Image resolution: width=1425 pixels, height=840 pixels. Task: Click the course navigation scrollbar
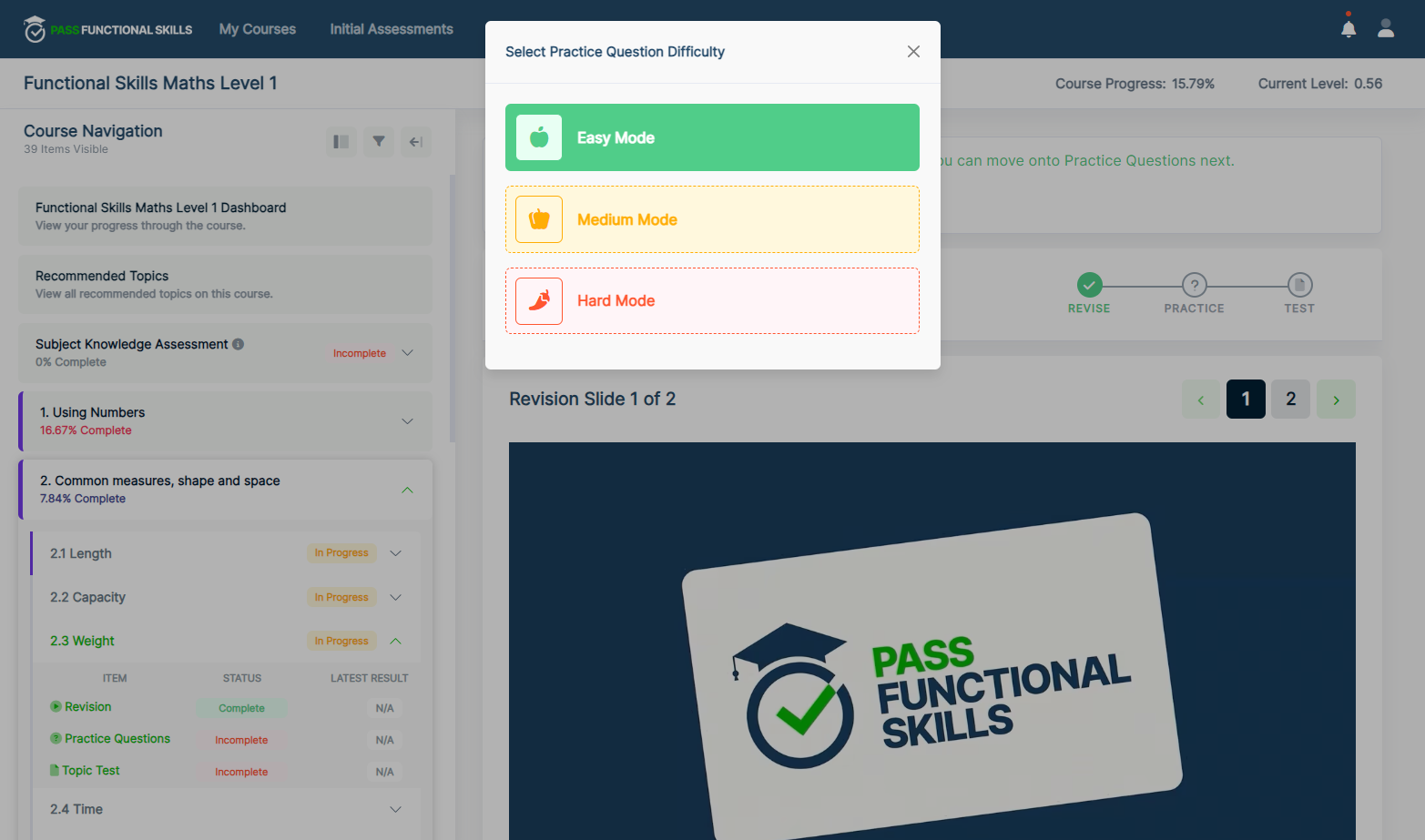tap(453, 309)
